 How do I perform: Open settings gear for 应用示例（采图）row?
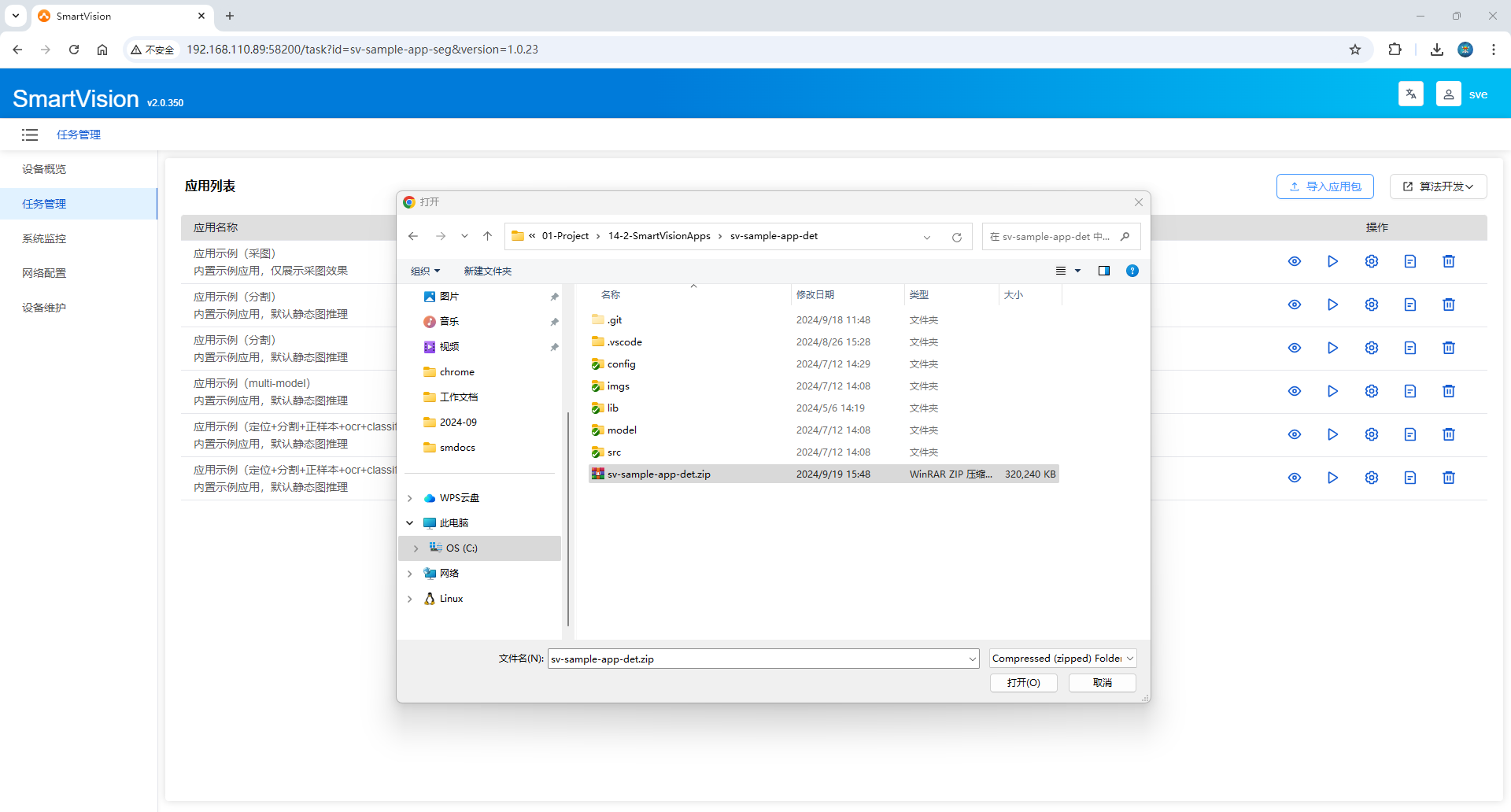pyautogui.click(x=1372, y=261)
